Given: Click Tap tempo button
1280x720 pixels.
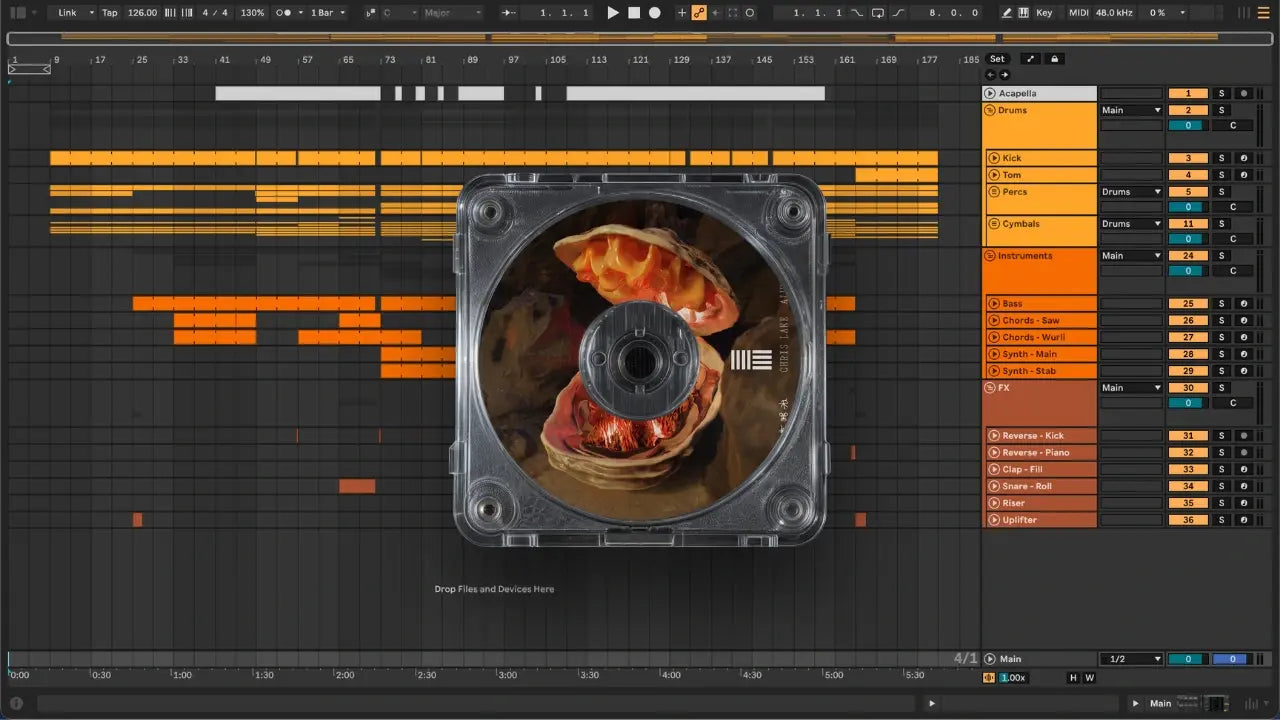Looking at the screenshot, I should pos(110,13).
